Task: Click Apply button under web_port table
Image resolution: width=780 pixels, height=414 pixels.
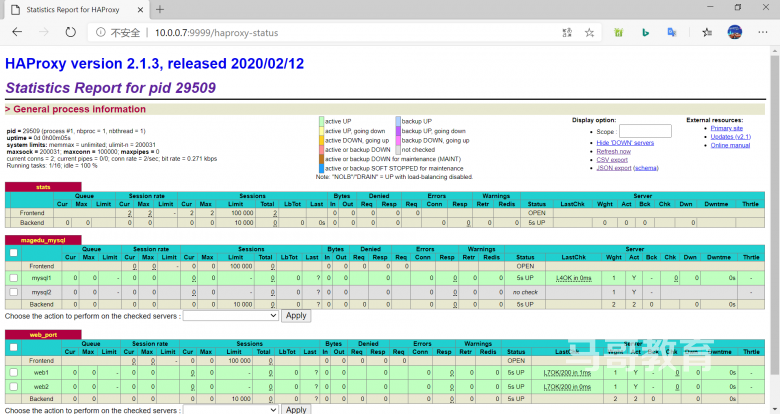Action: pyautogui.click(x=296, y=409)
